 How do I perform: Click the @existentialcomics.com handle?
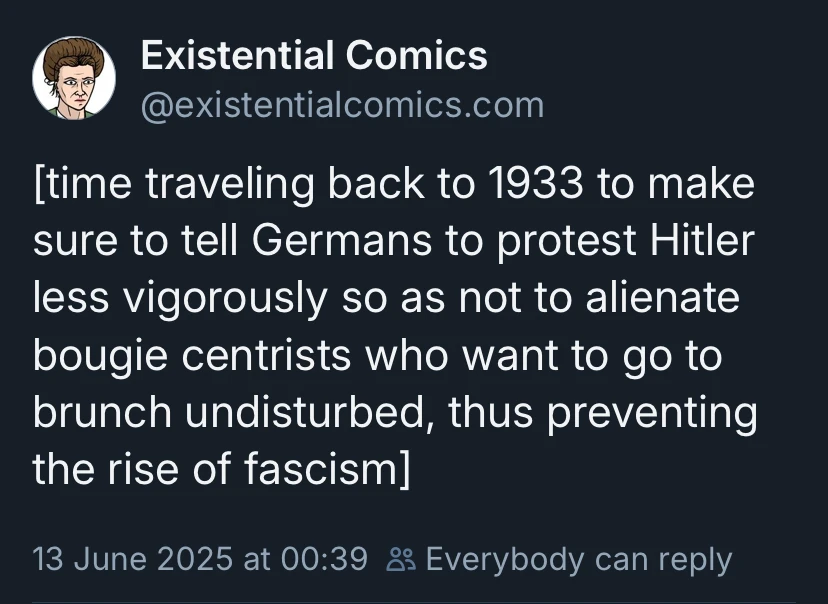coord(342,104)
